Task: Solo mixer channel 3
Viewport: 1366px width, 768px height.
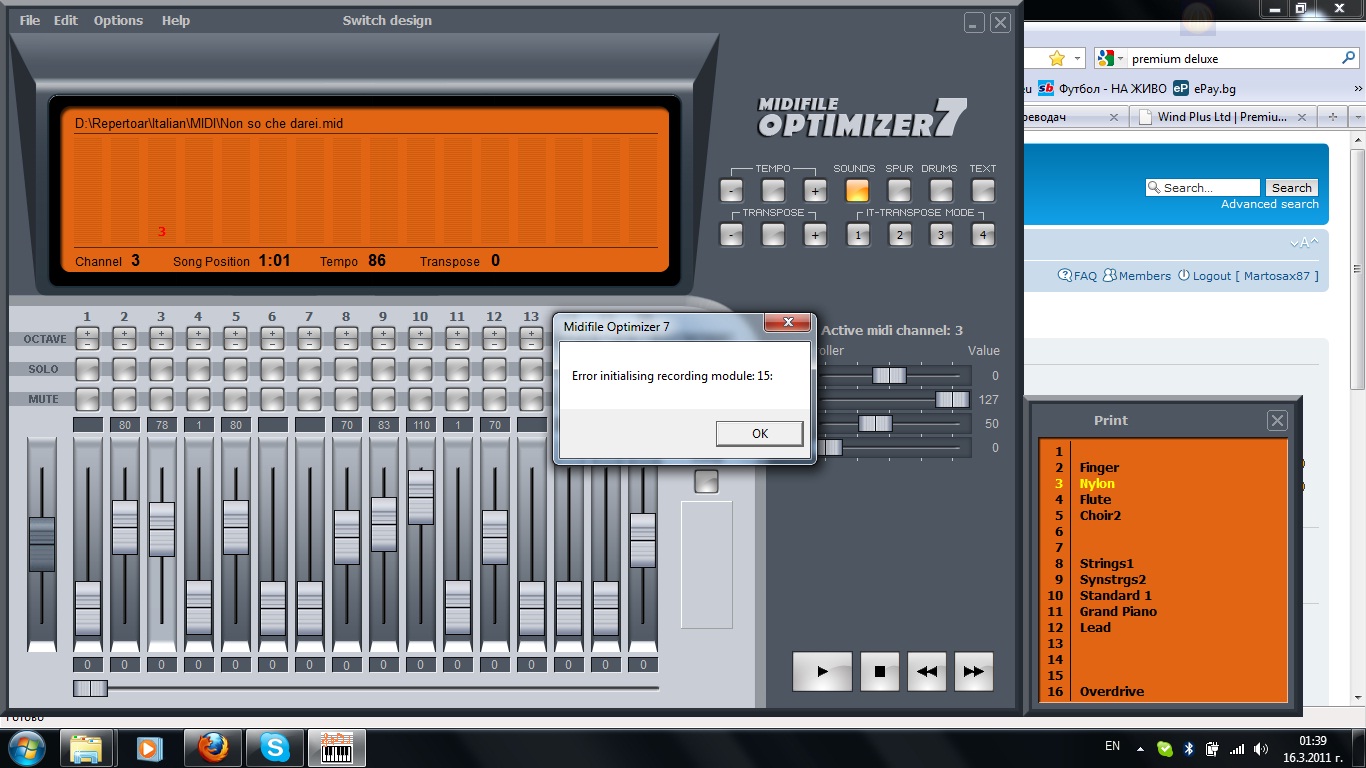Action: pos(161,369)
